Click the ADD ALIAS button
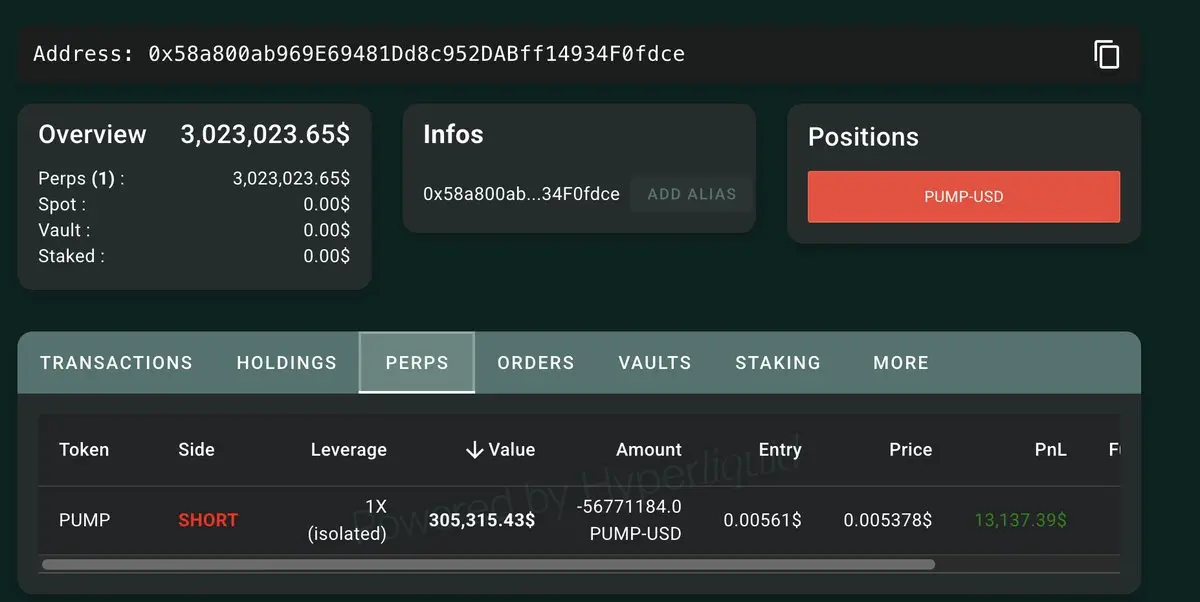 pos(692,194)
